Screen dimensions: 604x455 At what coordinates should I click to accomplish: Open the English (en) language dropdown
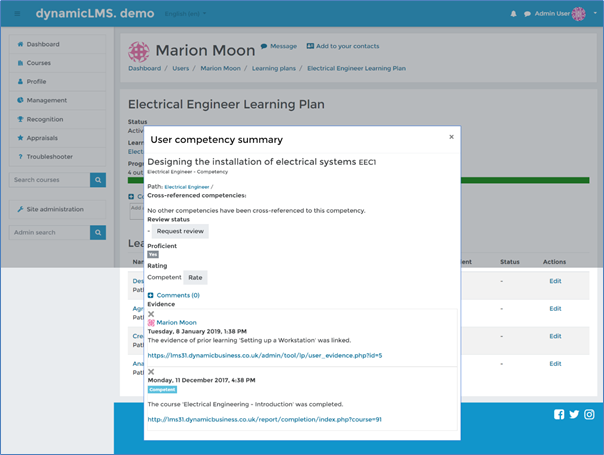pyautogui.click(x=185, y=14)
